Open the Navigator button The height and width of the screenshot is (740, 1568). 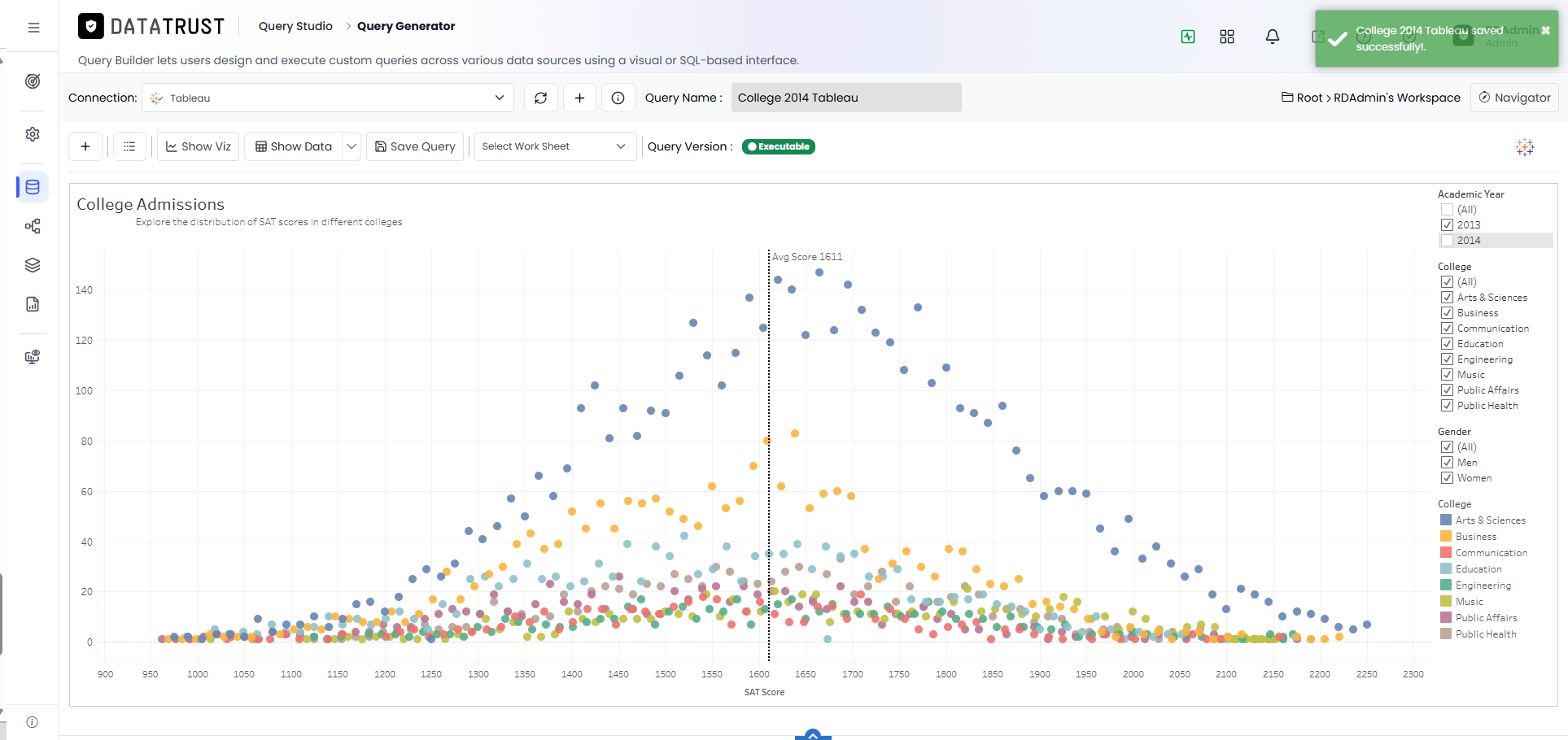point(1514,98)
